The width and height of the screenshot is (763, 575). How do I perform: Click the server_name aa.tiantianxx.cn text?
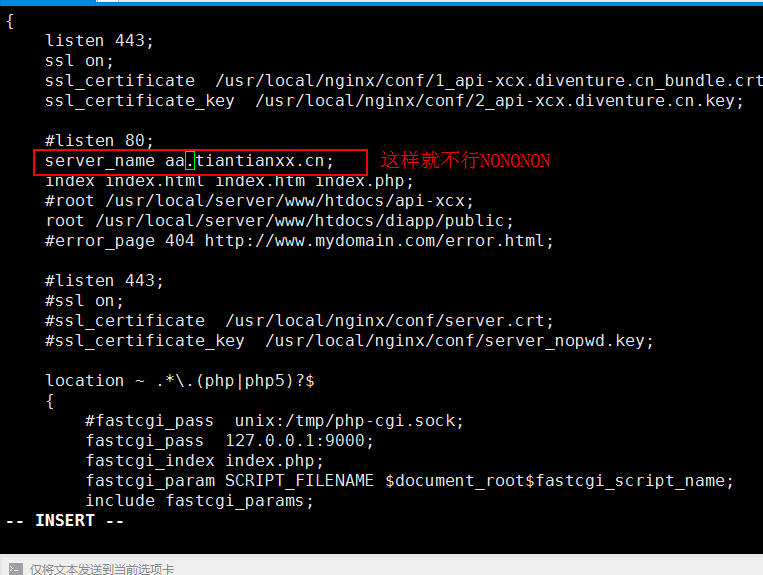click(189, 161)
